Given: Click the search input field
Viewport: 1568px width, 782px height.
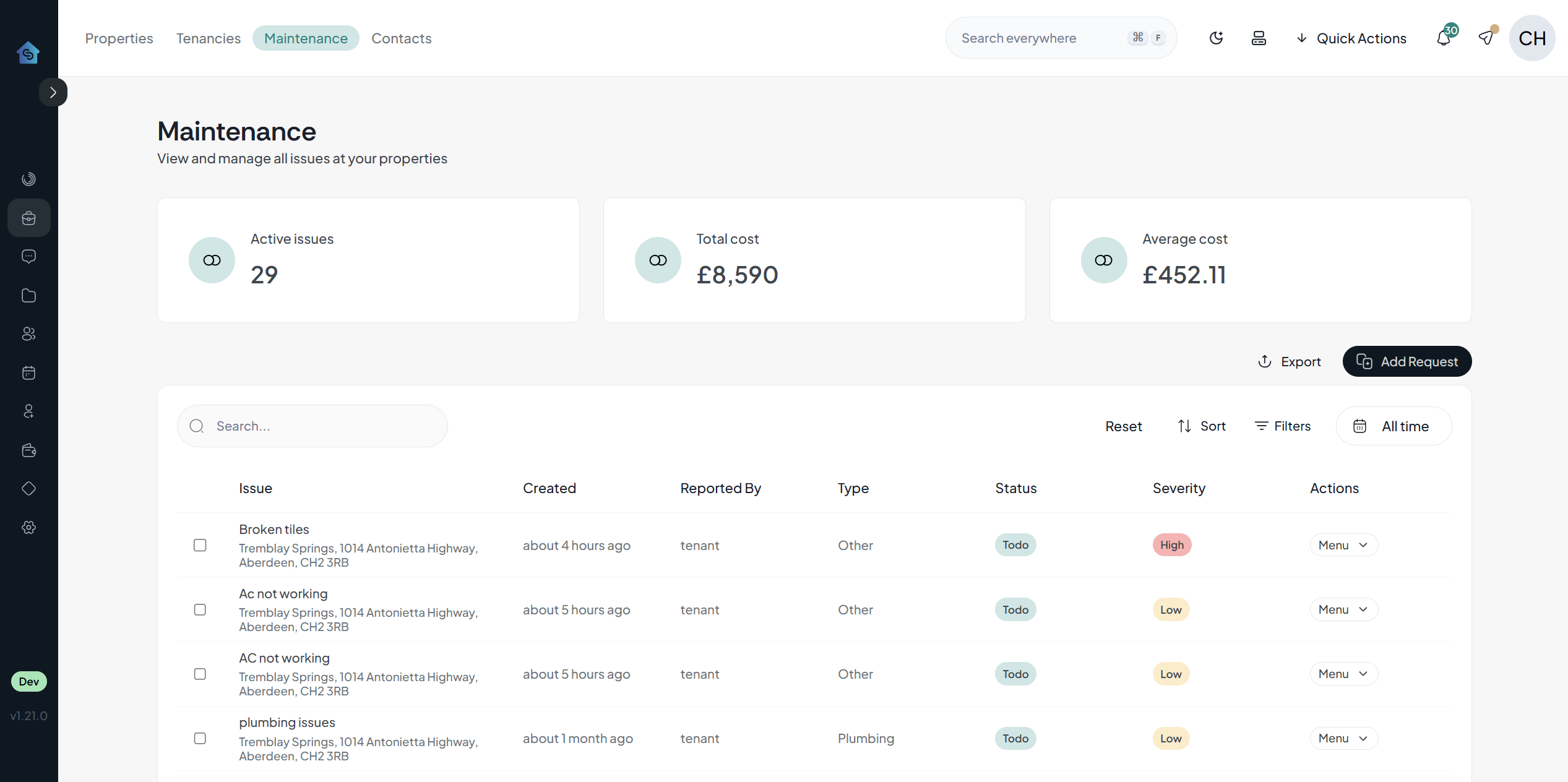Looking at the screenshot, I should [312, 425].
